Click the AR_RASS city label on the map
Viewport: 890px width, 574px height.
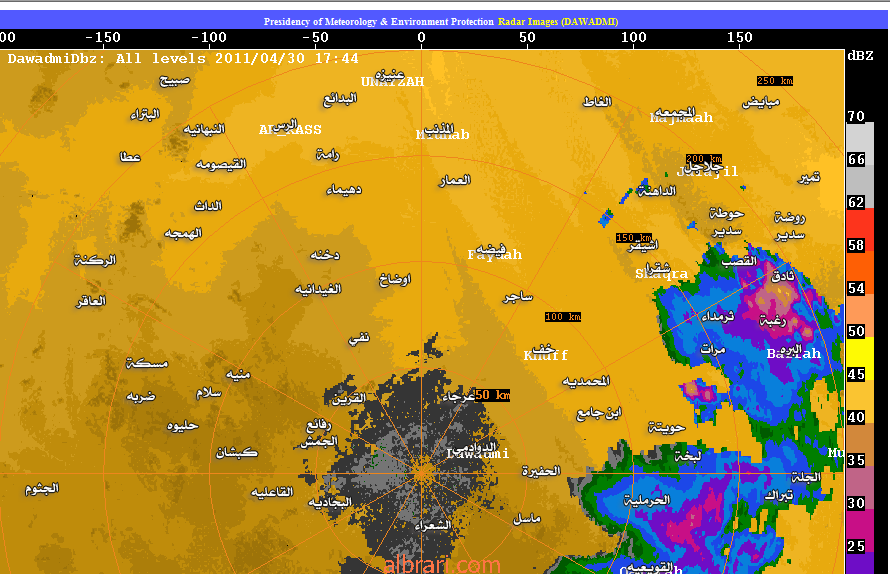tap(290, 130)
